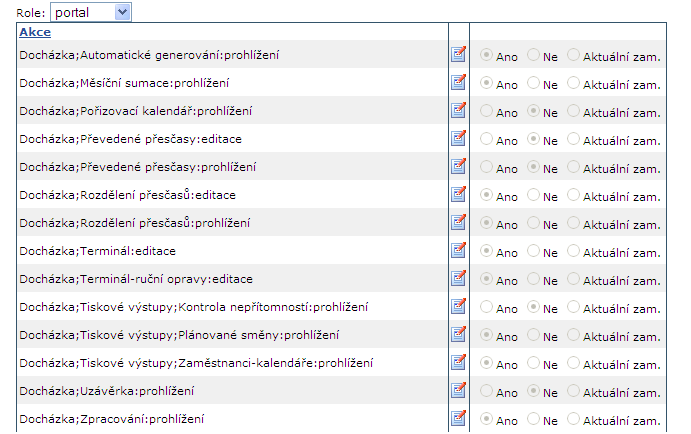Select Ne for Měsíční sumace:prohlížení

click(x=533, y=82)
